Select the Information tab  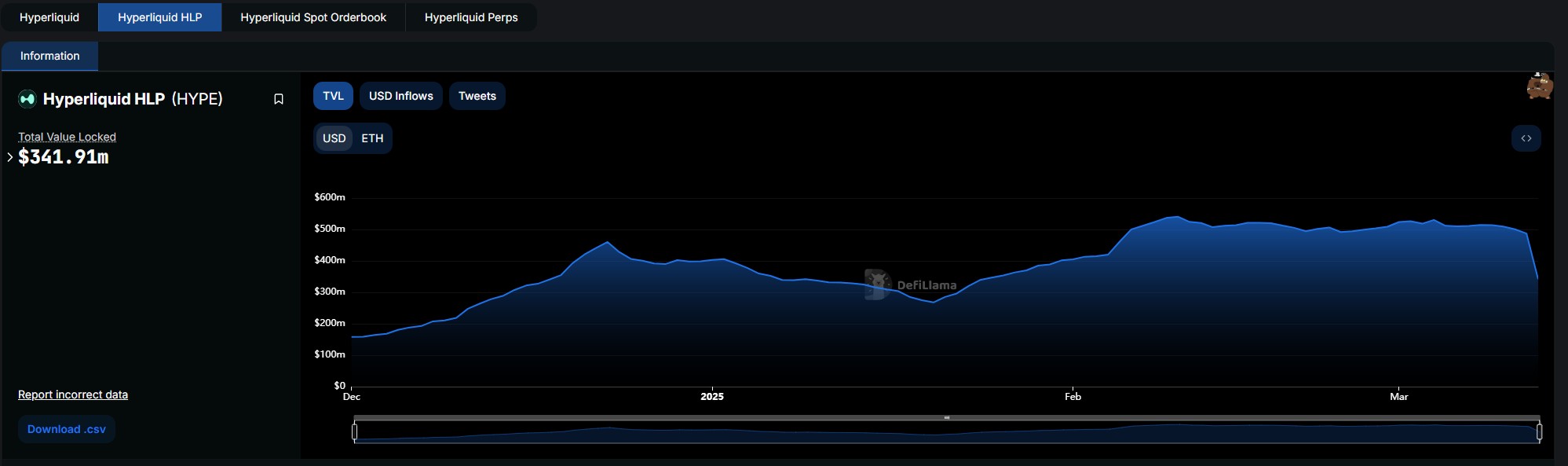pos(49,56)
